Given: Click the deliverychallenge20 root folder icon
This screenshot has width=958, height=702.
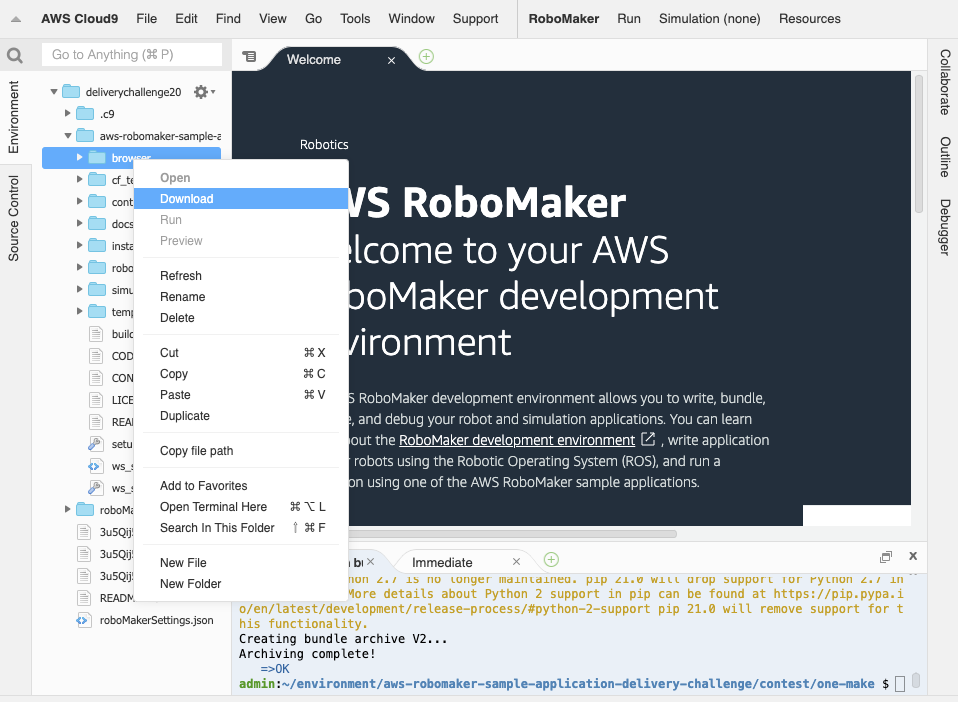Looking at the screenshot, I should click(x=71, y=92).
